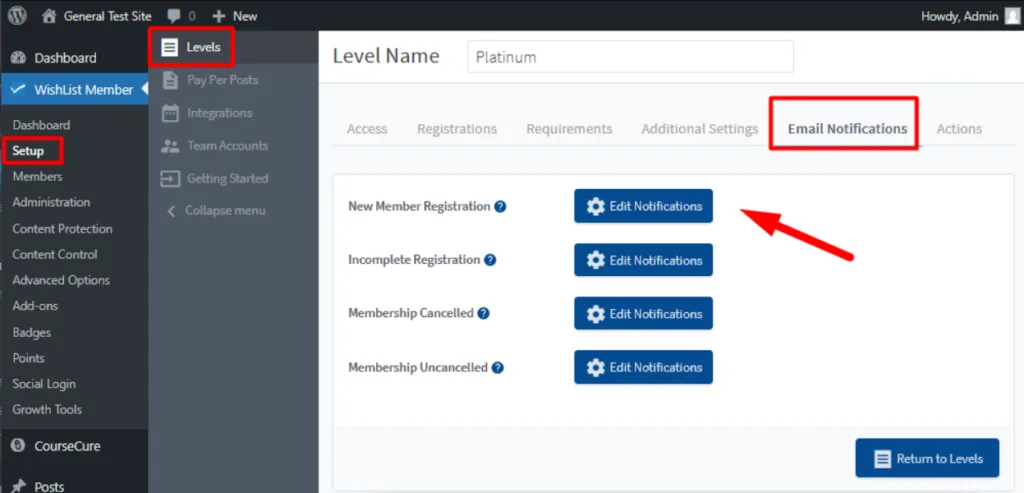Open the Administration submenu item

51,202
